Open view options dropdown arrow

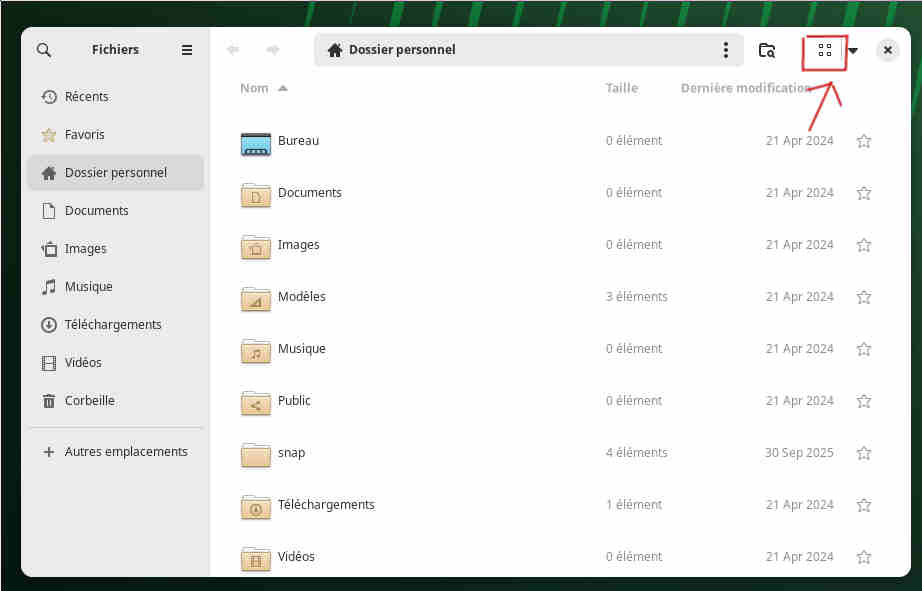coord(853,51)
